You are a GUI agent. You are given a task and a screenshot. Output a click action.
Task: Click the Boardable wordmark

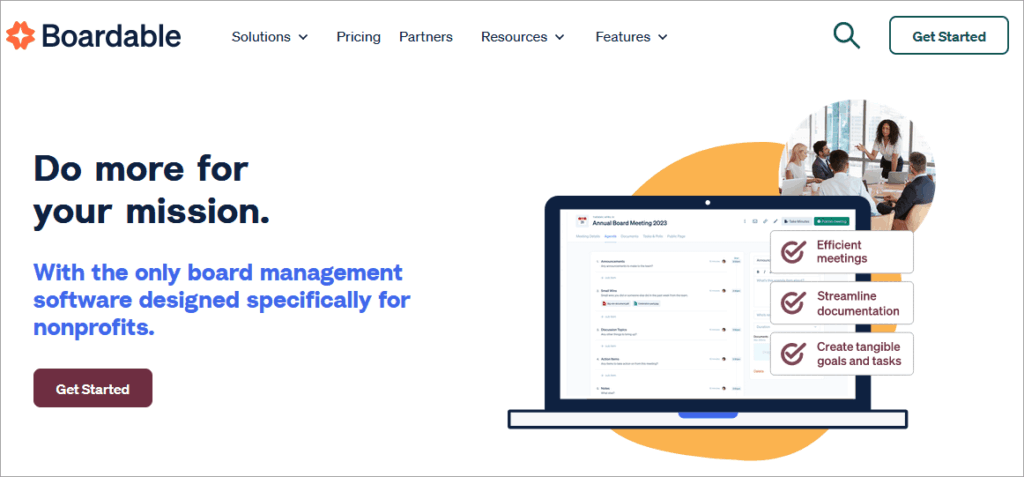tap(111, 35)
